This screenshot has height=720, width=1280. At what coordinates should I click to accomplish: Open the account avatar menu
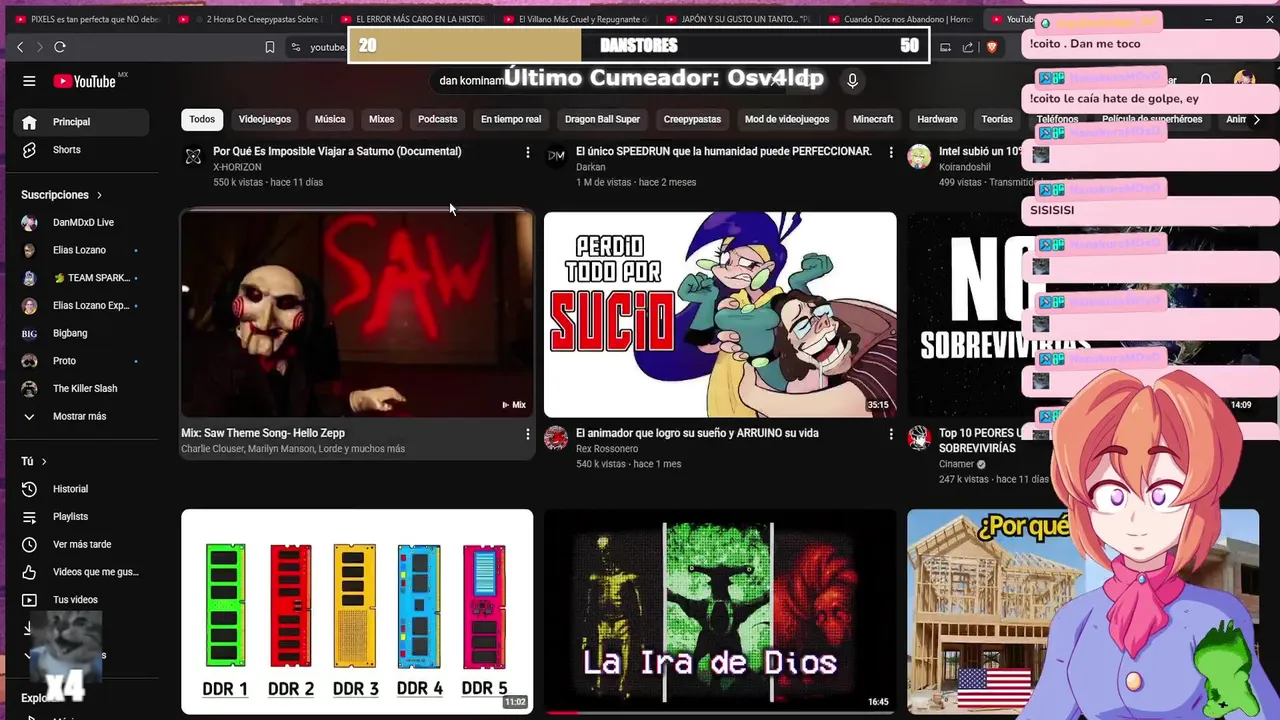pyautogui.click(x=1244, y=81)
